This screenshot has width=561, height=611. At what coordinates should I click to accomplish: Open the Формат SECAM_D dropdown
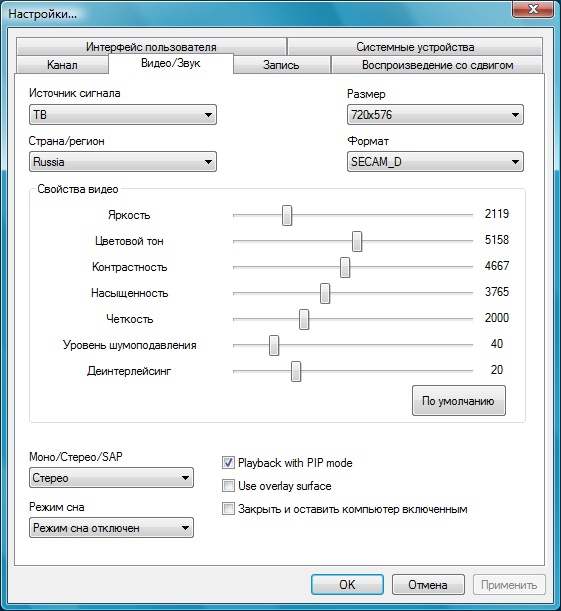pos(435,162)
